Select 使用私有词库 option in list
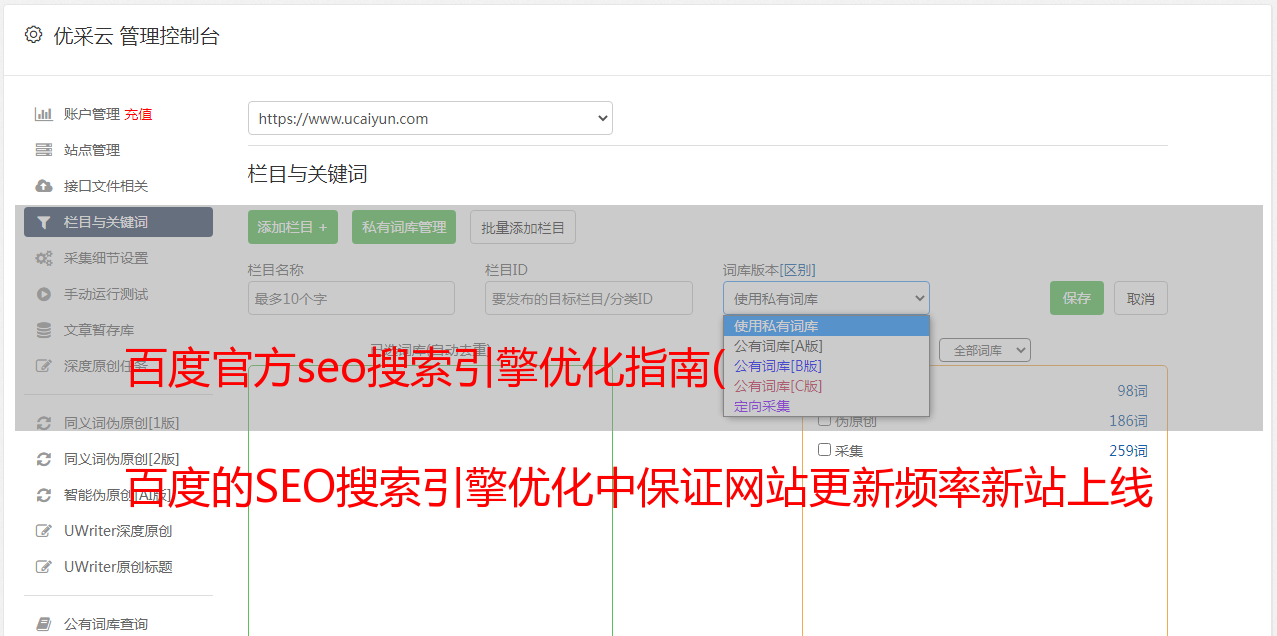This screenshot has width=1277, height=636. point(826,326)
